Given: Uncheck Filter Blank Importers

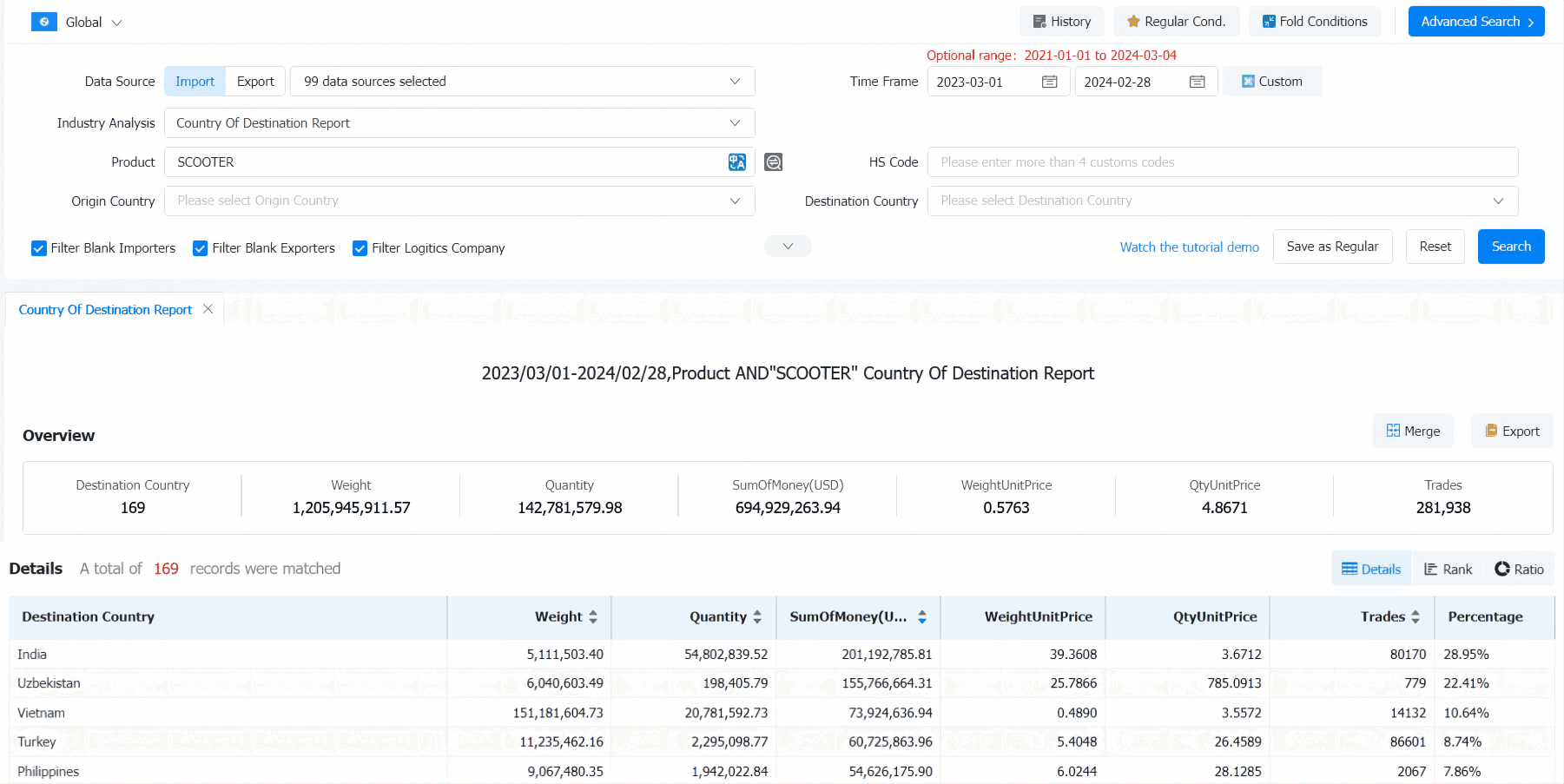Looking at the screenshot, I should point(39,248).
